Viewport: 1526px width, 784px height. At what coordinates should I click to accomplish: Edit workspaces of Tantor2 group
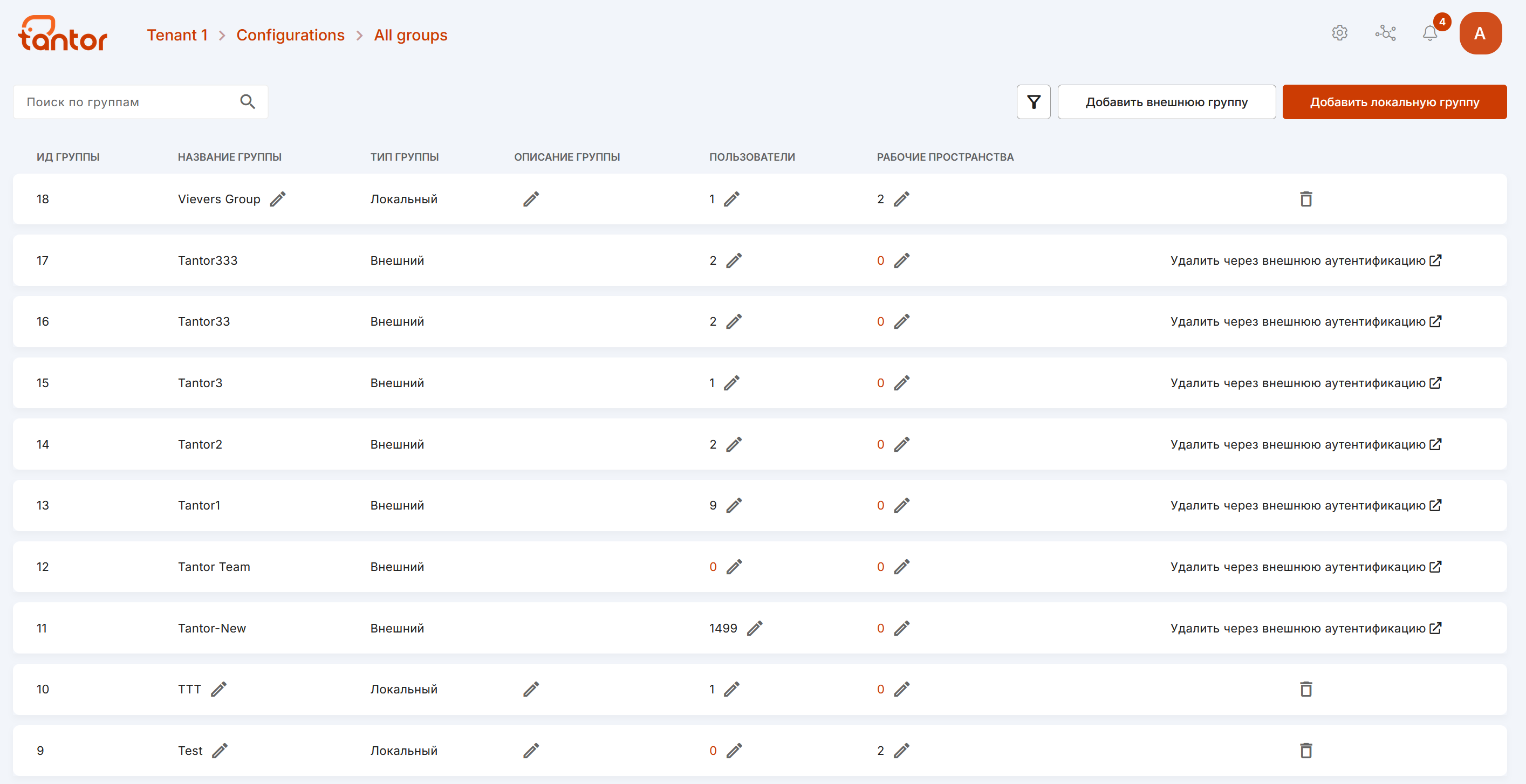(x=901, y=444)
